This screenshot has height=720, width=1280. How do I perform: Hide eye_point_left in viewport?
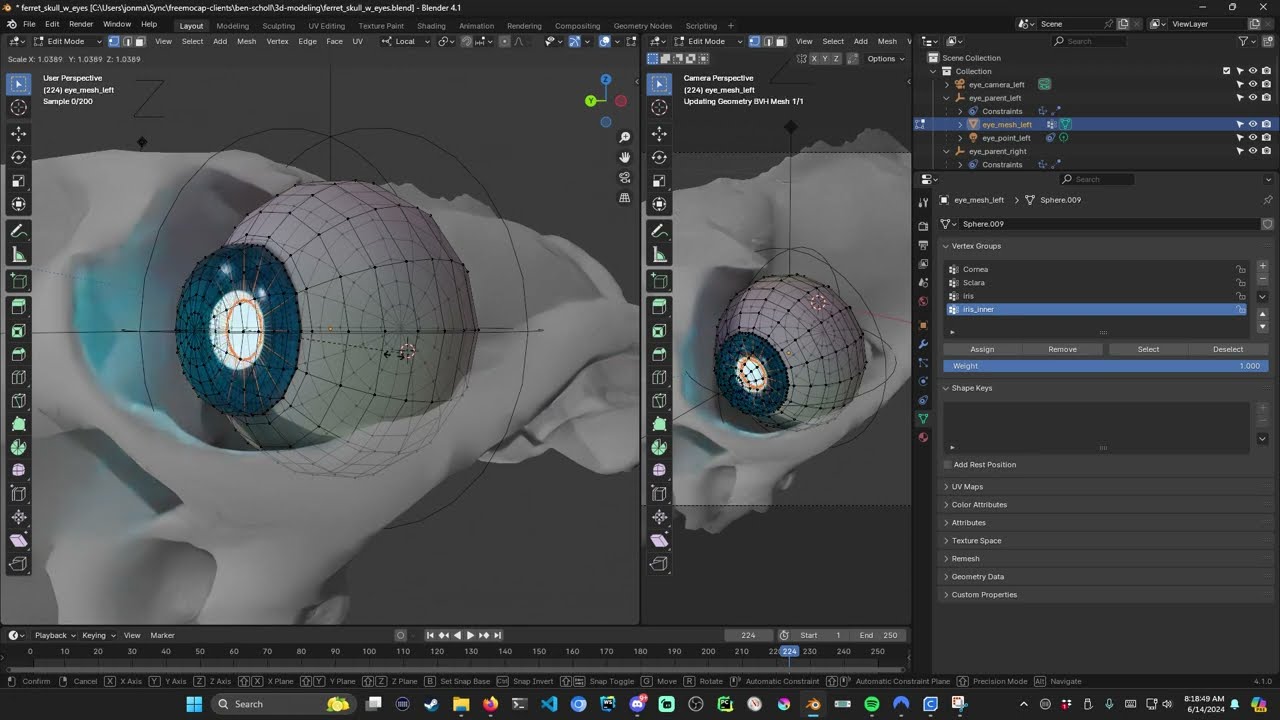click(1252, 138)
